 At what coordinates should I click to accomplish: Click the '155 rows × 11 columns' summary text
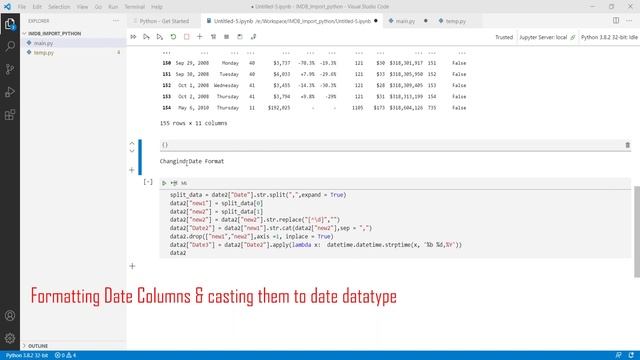[x=193, y=123]
